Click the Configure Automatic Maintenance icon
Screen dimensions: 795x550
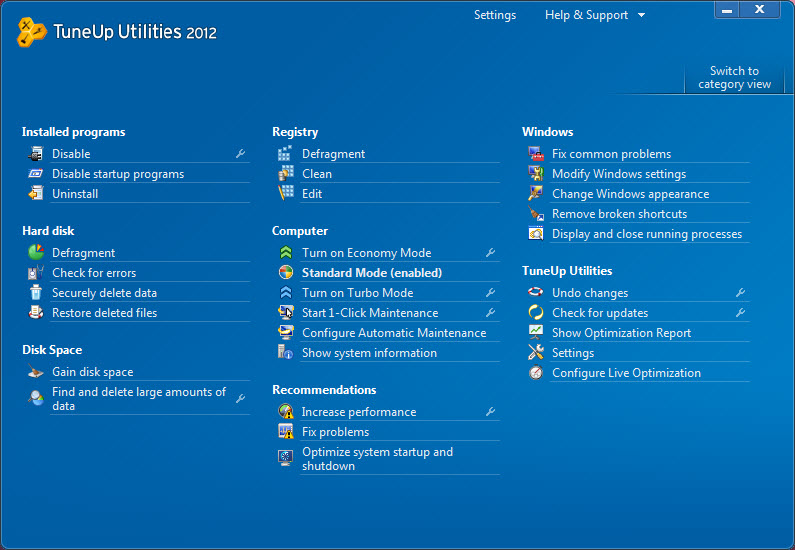[285, 333]
